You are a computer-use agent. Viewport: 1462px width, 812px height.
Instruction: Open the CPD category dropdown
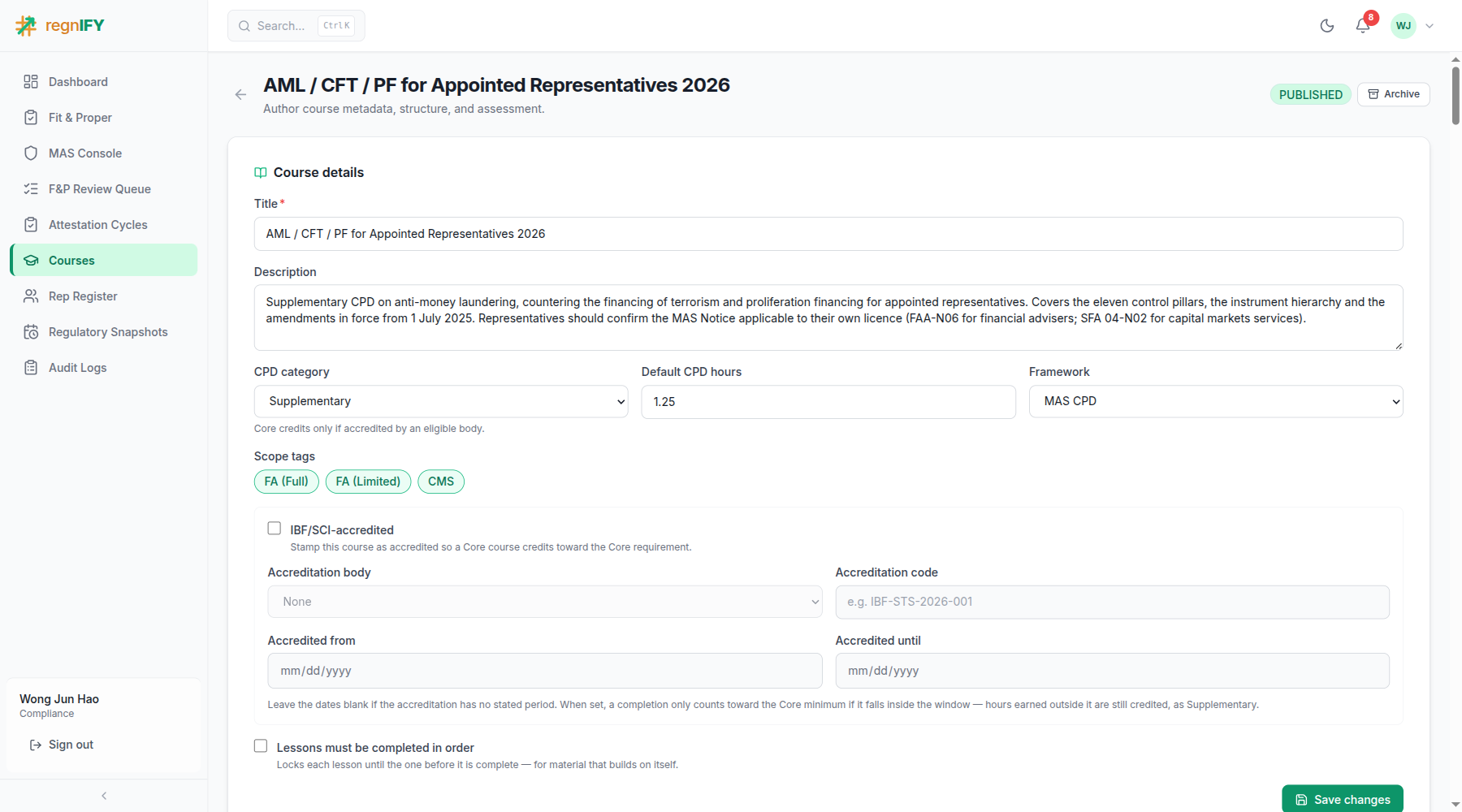441,402
